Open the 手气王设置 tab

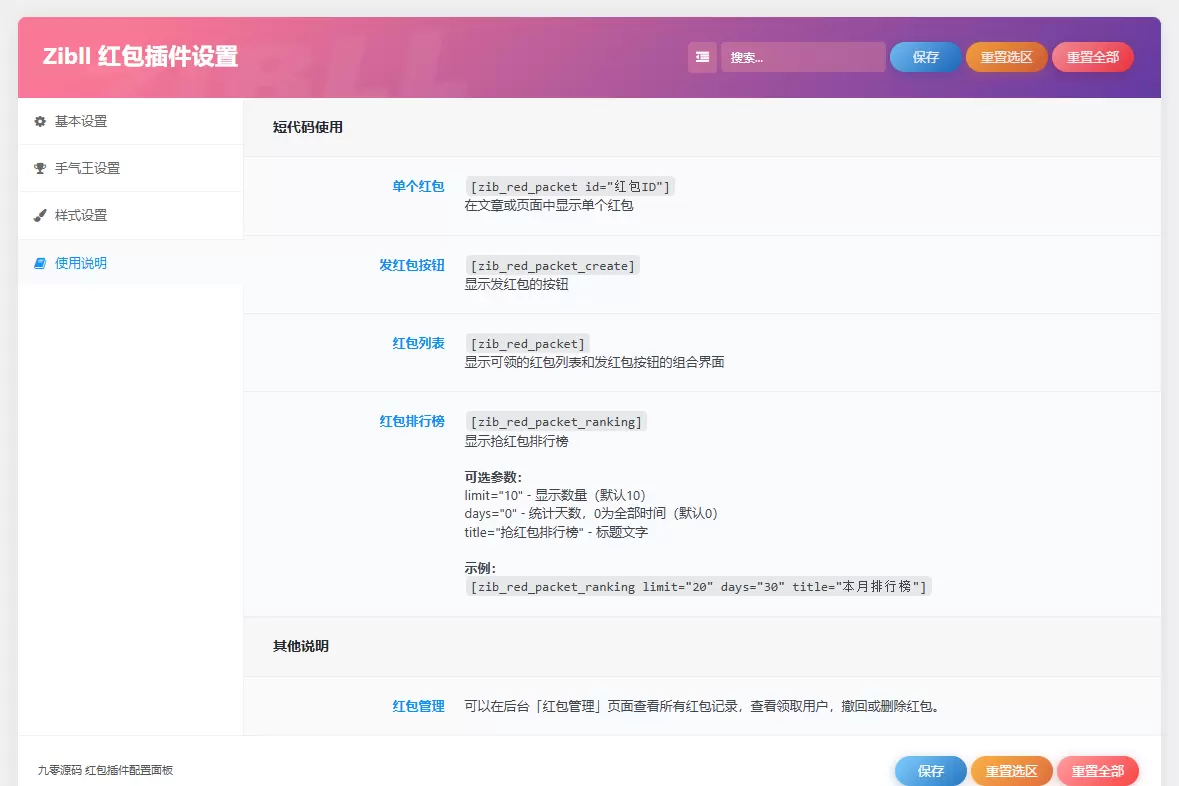tap(130, 168)
